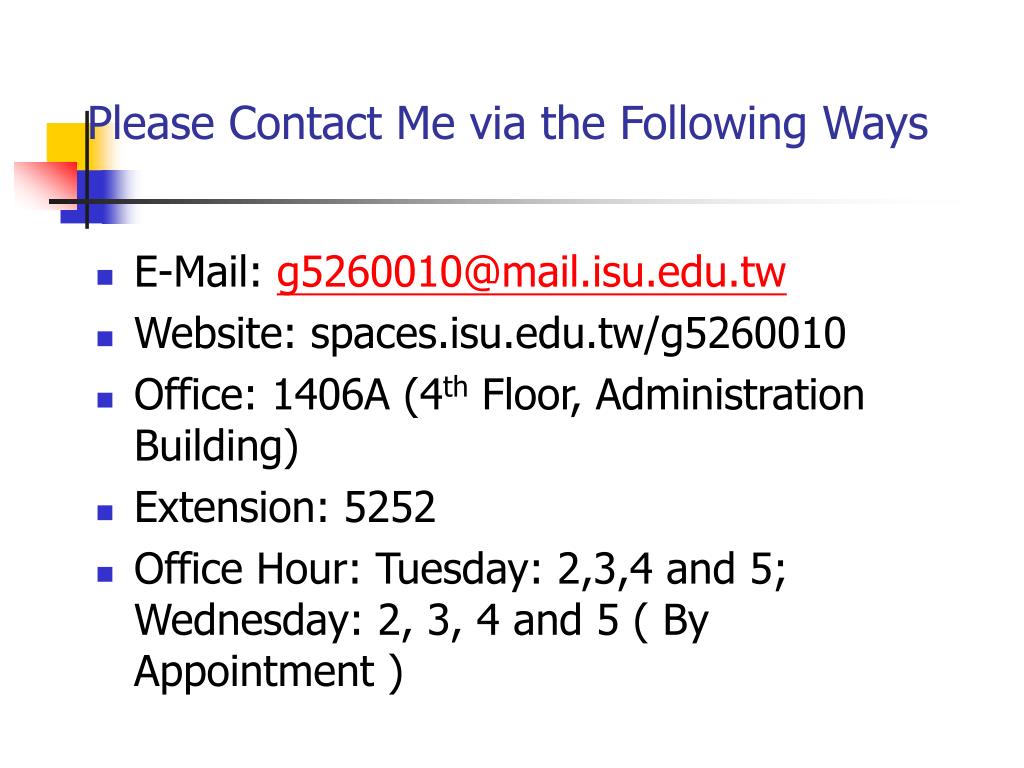Click the slide title 'Please Contact Me via the Following Ways'
This screenshot has height=768, width=1024.
508,124
